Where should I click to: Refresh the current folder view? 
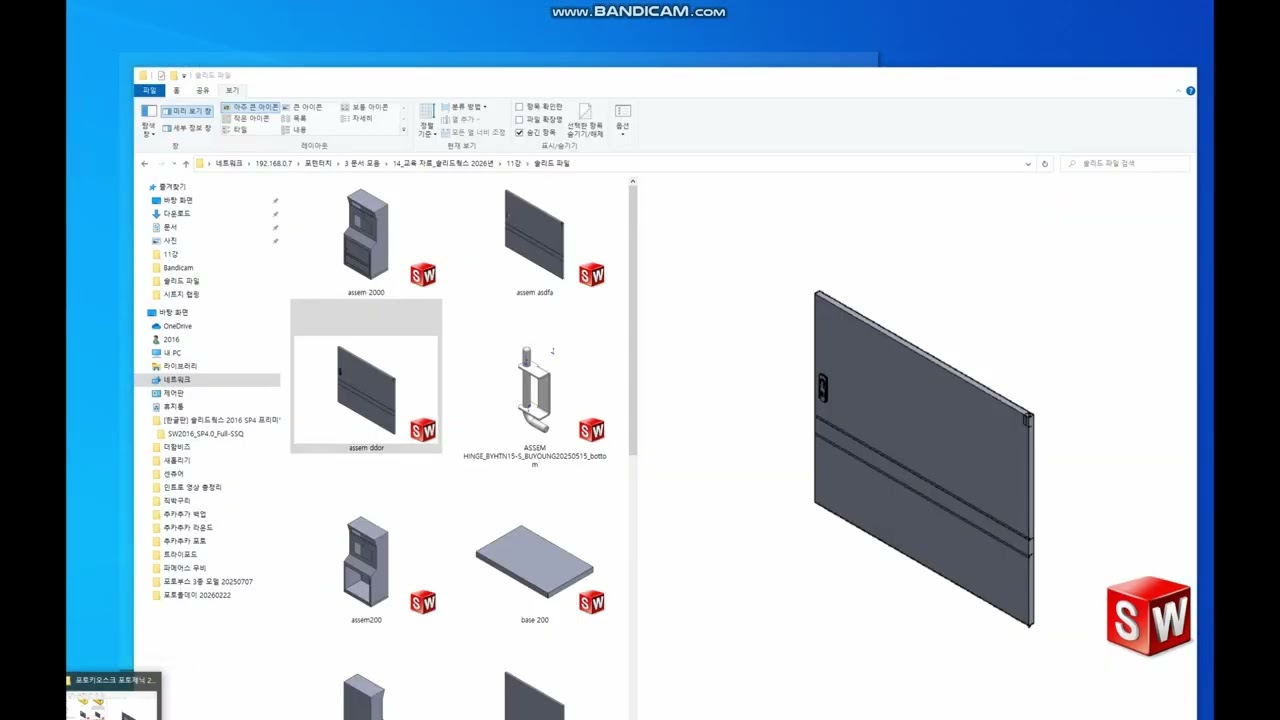pos(1045,163)
